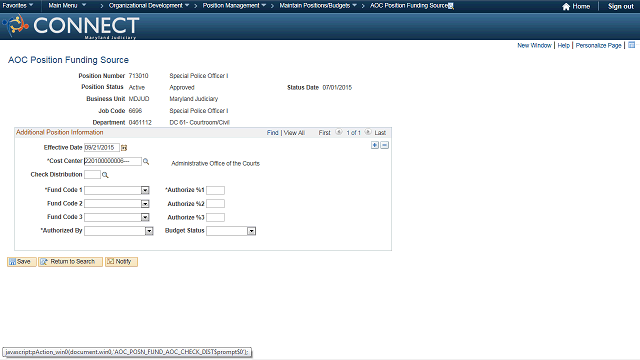Click the 'Maryland Judiciary' business unit description
This screenshot has height=360, width=640.
click(193, 99)
